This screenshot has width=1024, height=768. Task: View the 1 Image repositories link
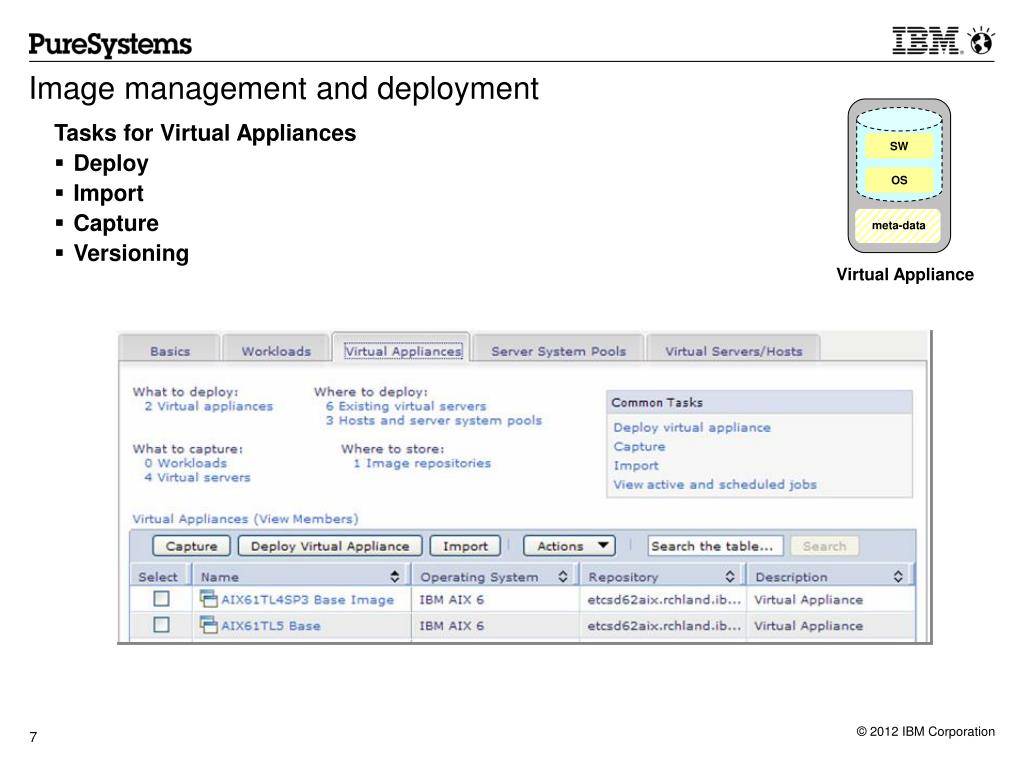pos(422,463)
